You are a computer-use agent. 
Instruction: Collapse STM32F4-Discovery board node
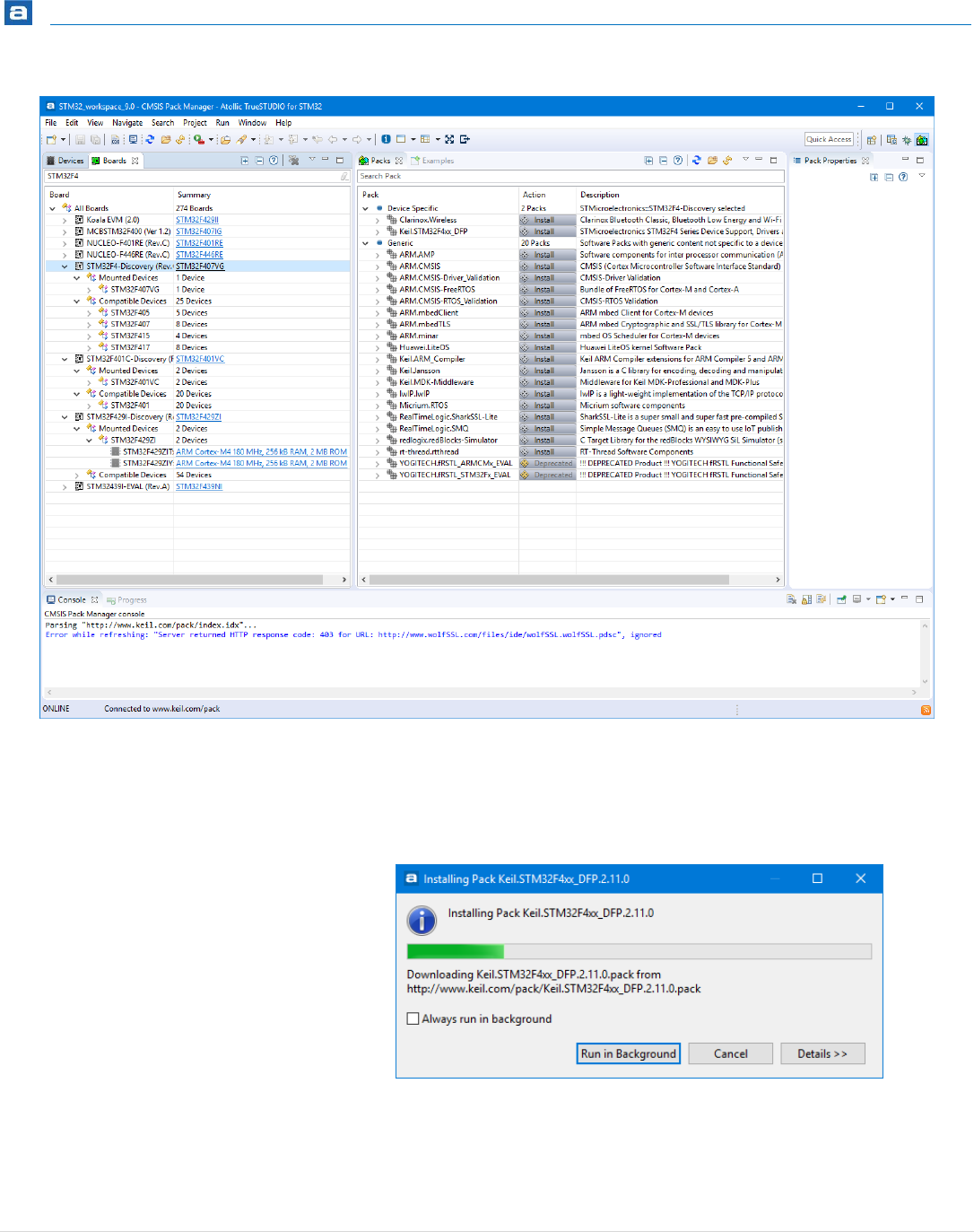(65, 266)
